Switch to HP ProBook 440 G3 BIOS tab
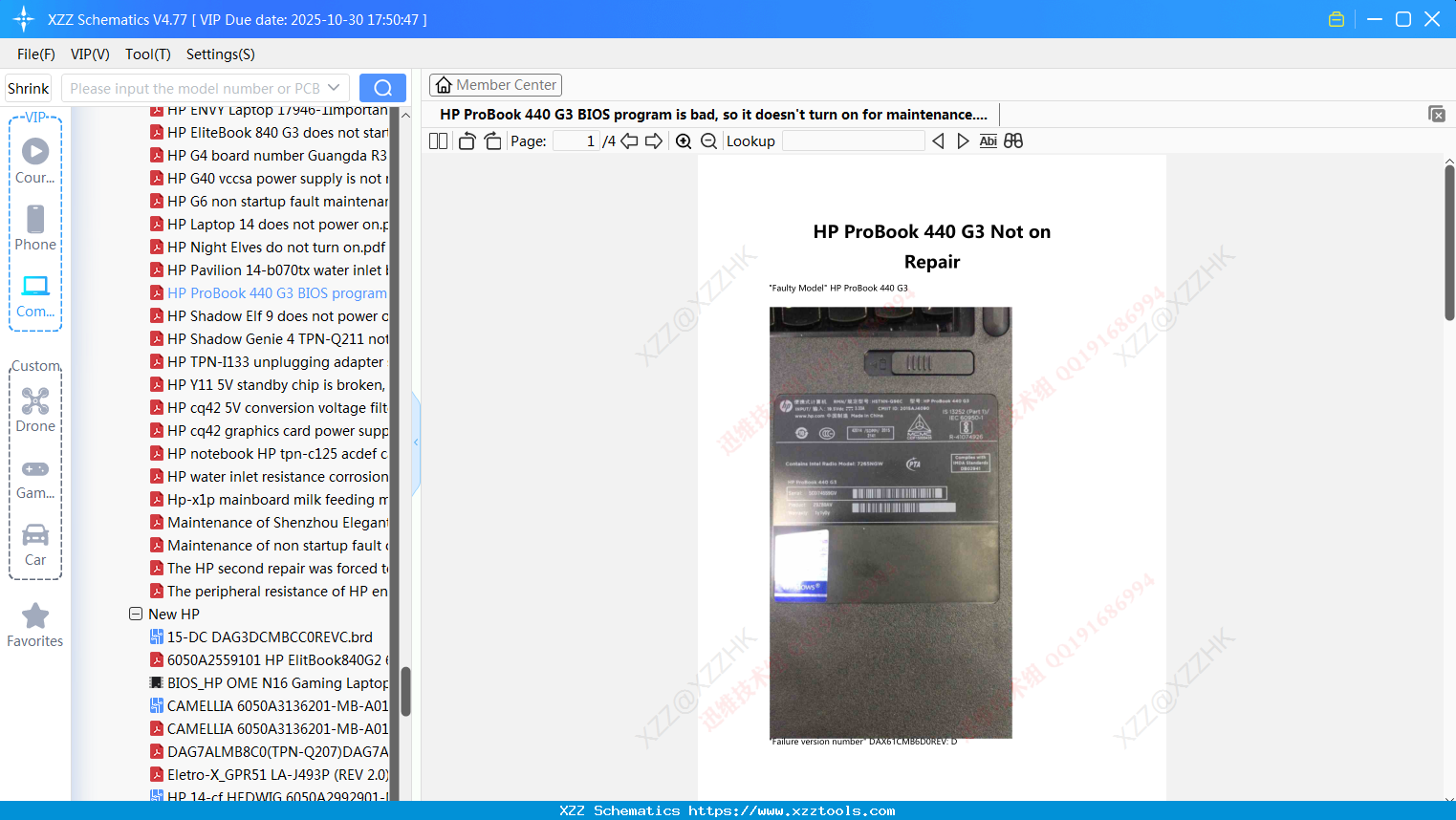 713,114
